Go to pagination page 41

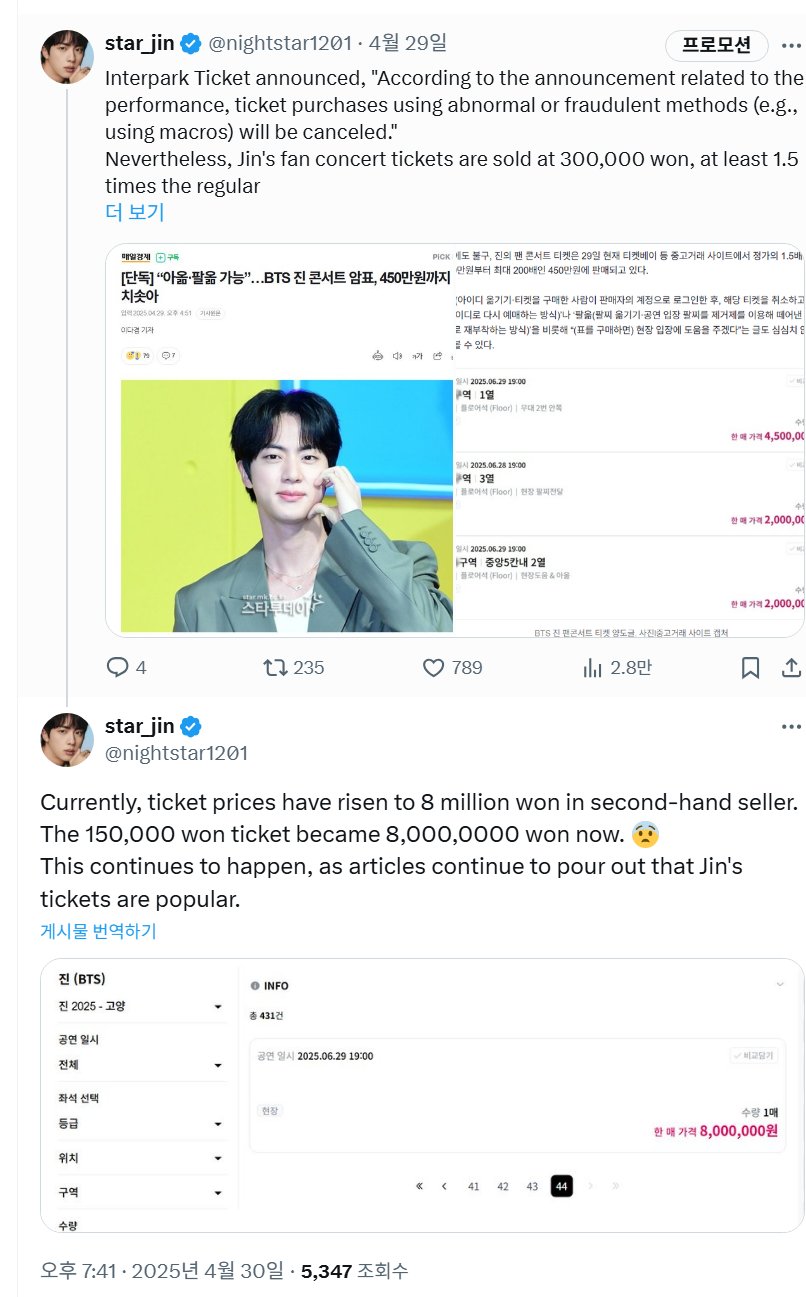click(474, 1186)
